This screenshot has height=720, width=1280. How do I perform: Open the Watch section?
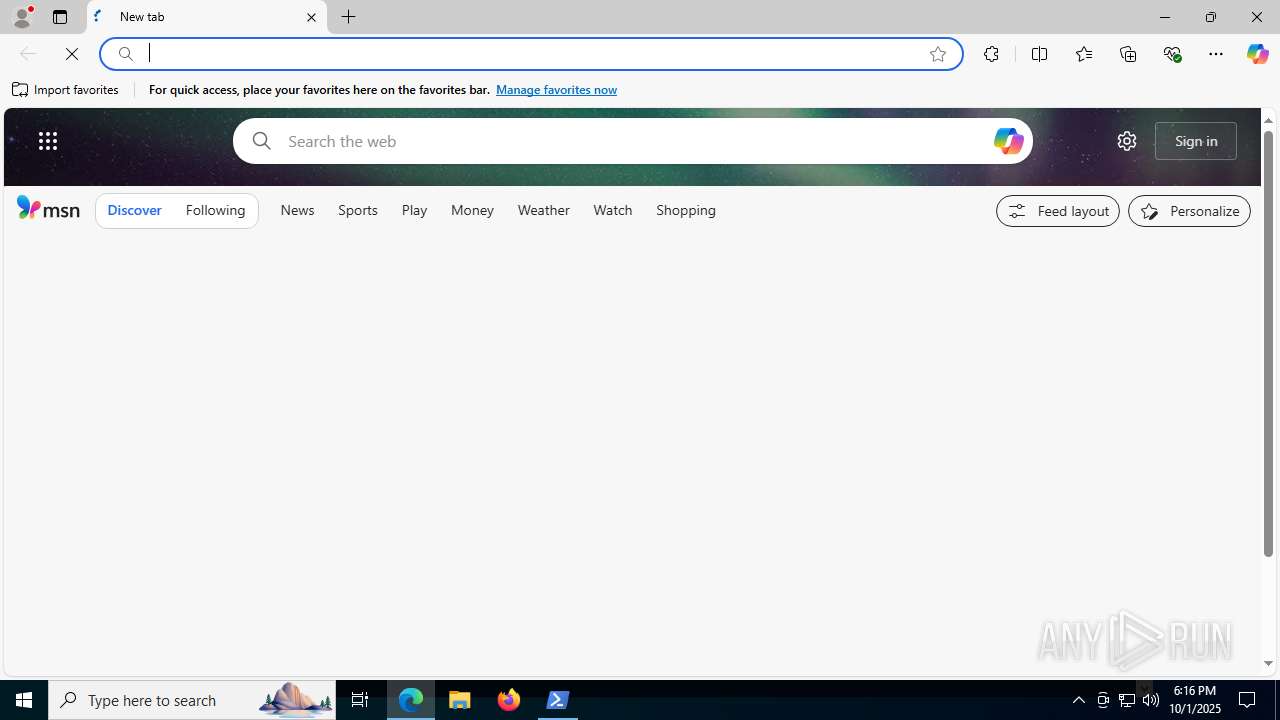(x=613, y=211)
